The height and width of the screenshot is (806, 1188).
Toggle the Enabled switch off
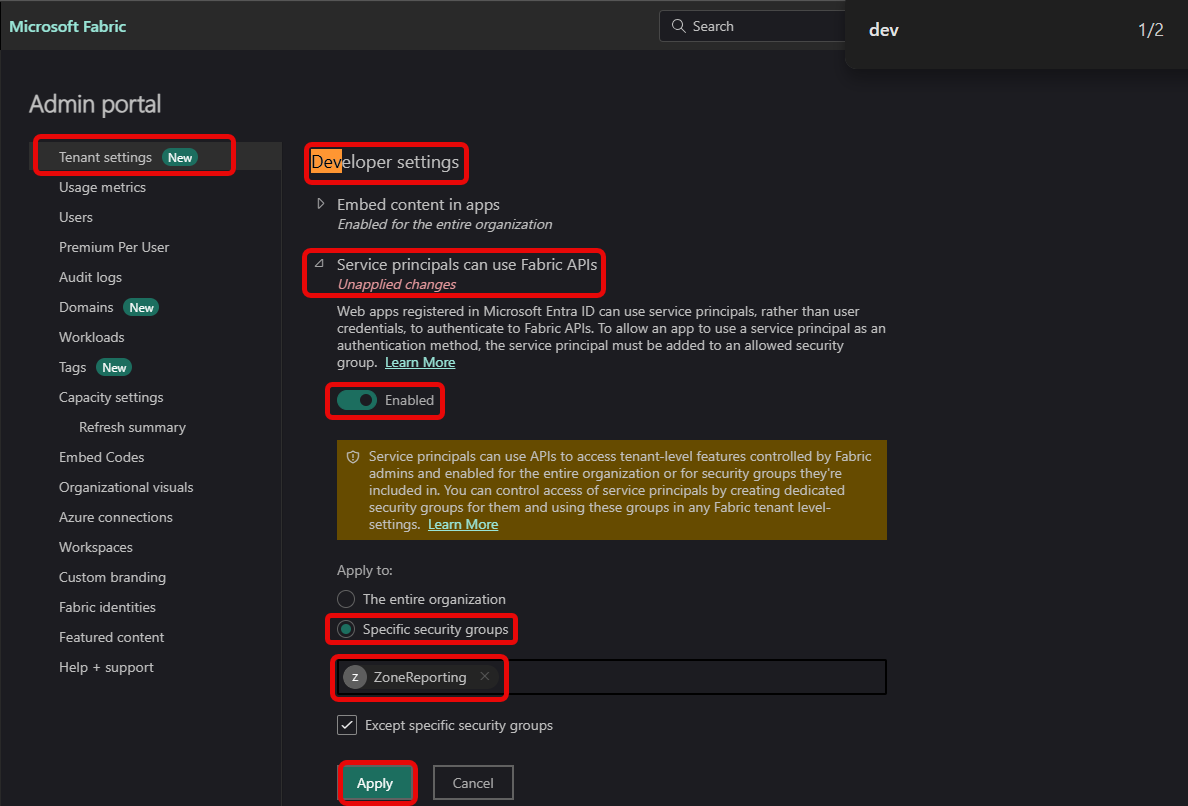pos(357,400)
